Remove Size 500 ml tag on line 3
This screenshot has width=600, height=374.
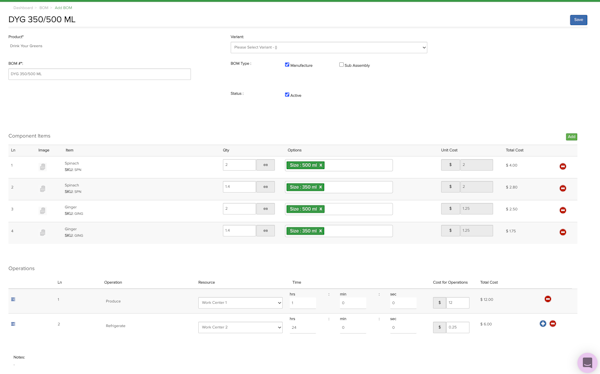[x=321, y=209]
